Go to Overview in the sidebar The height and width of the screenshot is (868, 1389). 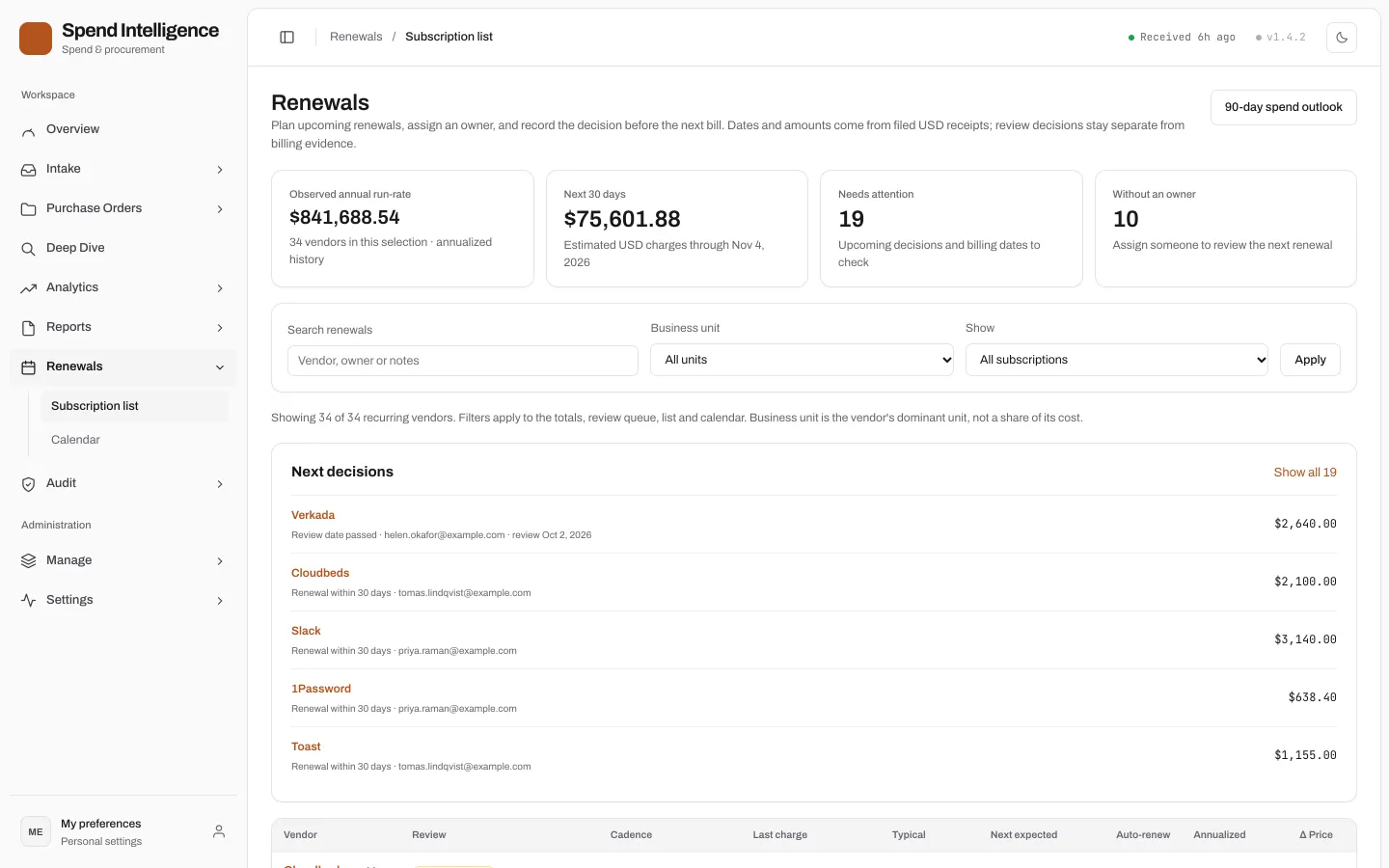123,129
